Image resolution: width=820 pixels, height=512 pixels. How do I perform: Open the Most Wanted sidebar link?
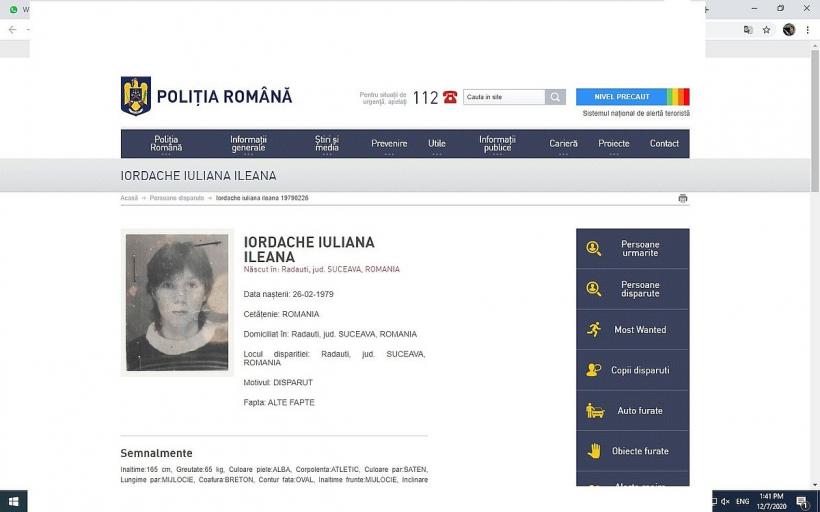pyautogui.click(x=633, y=329)
